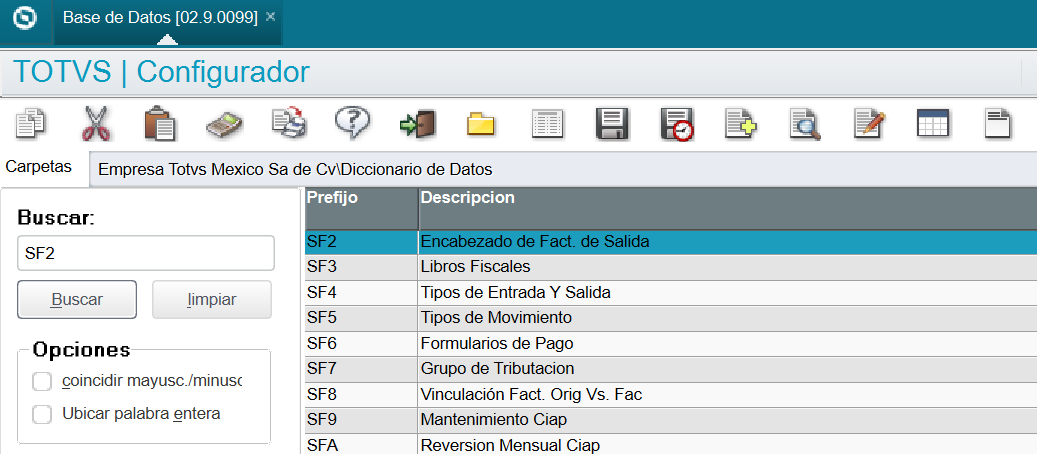Click the TOTVS logo icon
This screenshot has height=454, width=1037.
click(x=25, y=19)
